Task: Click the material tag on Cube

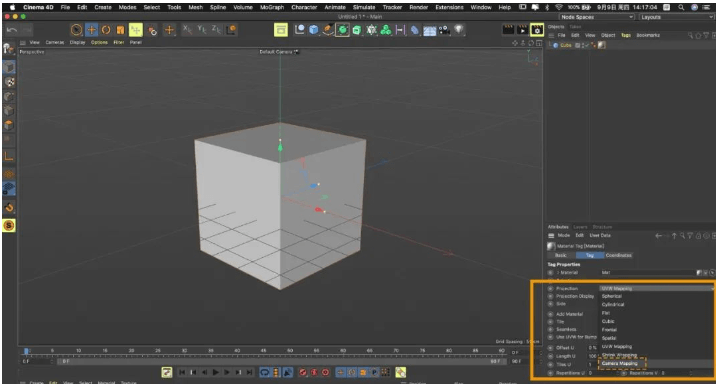Action: click(602, 45)
